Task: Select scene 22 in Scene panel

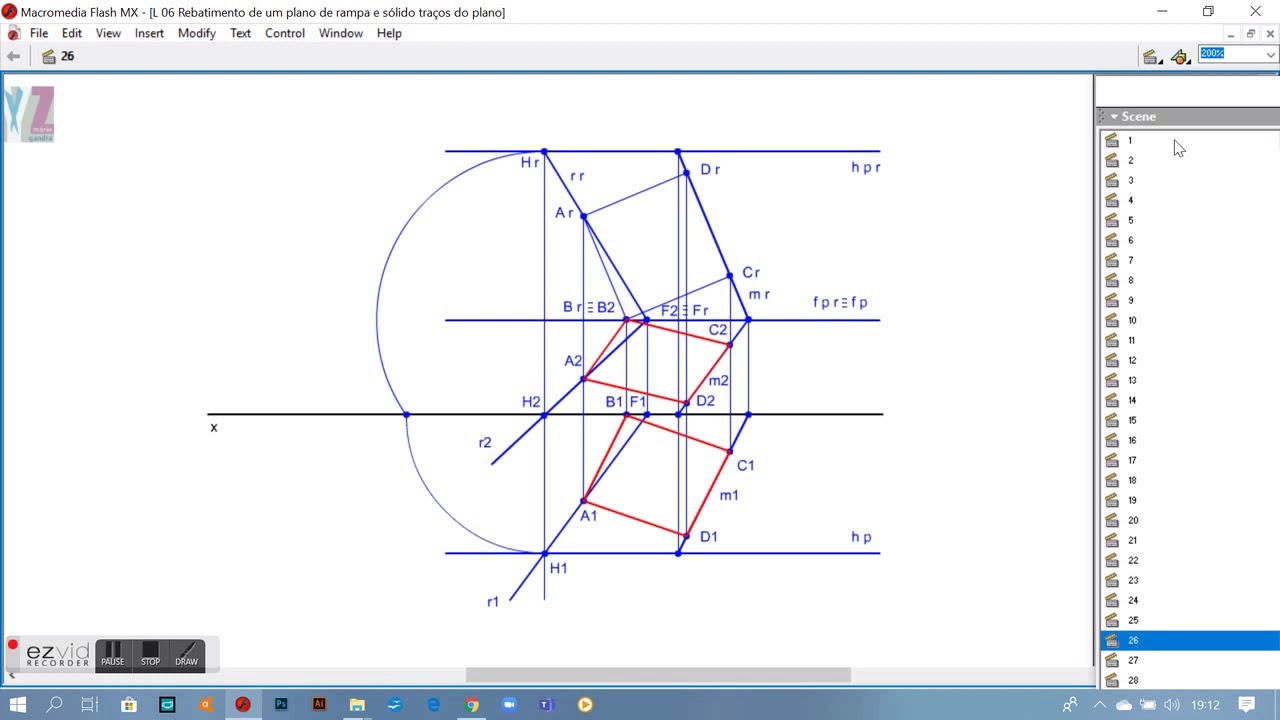Action: (x=1190, y=560)
